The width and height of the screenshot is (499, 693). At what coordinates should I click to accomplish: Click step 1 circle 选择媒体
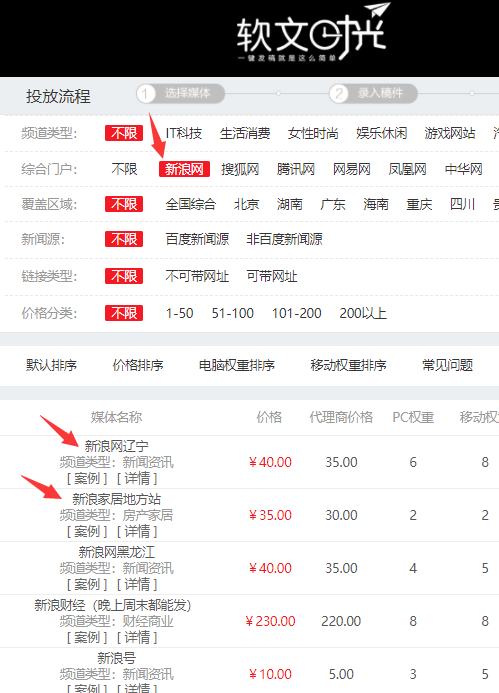click(x=181, y=94)
